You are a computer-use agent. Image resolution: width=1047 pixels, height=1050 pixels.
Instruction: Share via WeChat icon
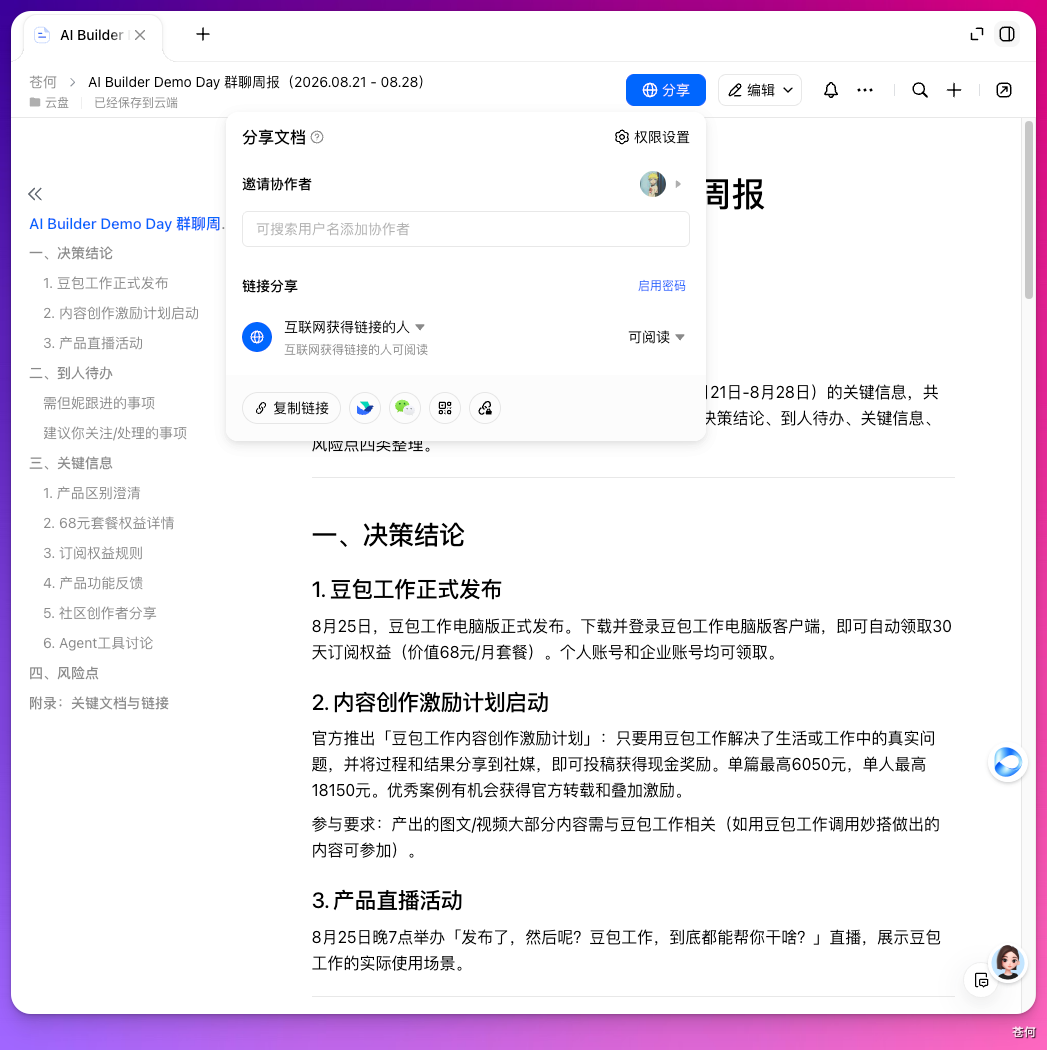click(405, 408)
